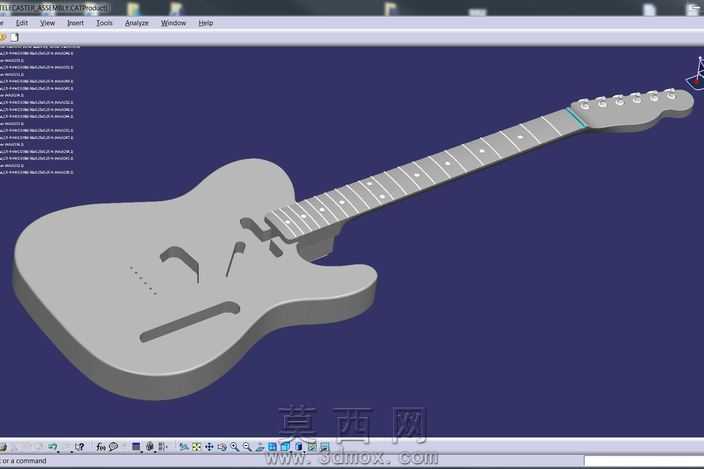Click the purple table icon in bottom toolbar

(x=136, y=446)
